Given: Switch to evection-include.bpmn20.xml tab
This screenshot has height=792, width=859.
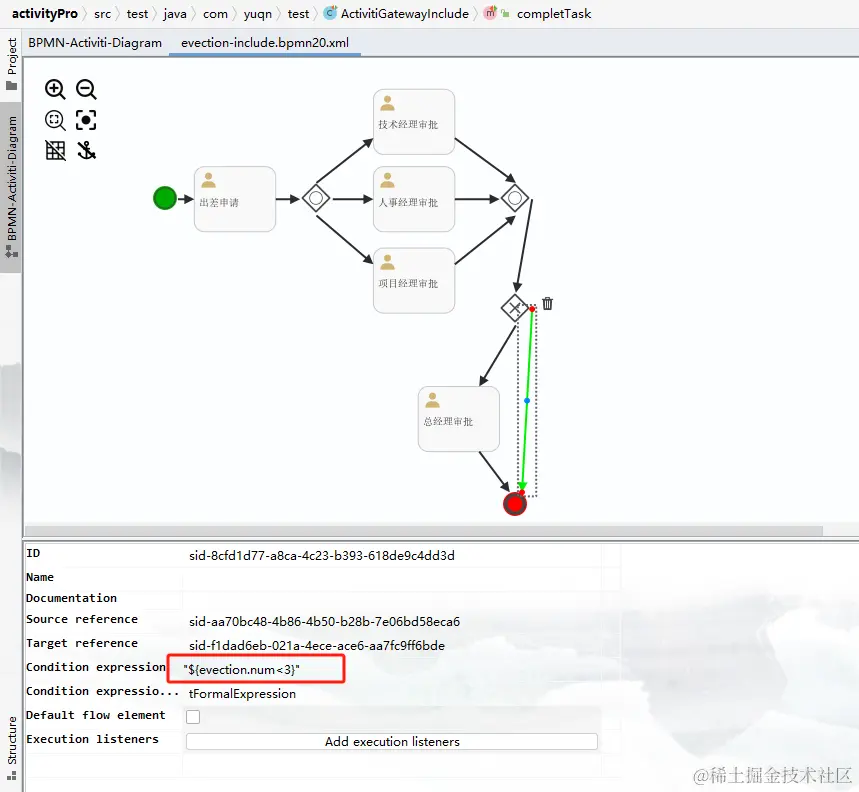Looking at the screenshot, I should [265, 43].
